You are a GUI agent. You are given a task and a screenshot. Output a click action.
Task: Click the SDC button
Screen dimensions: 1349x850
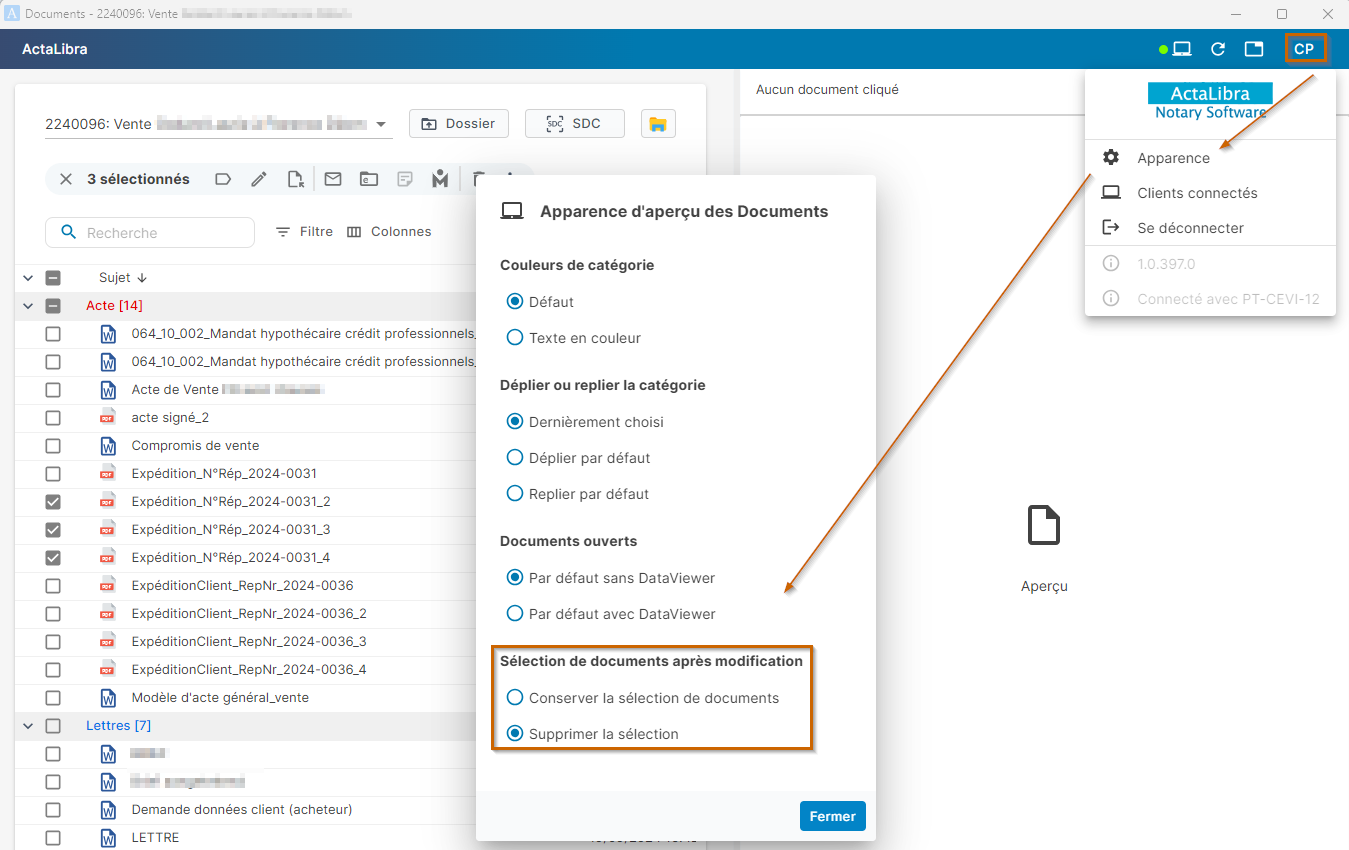tap(575, 124)
